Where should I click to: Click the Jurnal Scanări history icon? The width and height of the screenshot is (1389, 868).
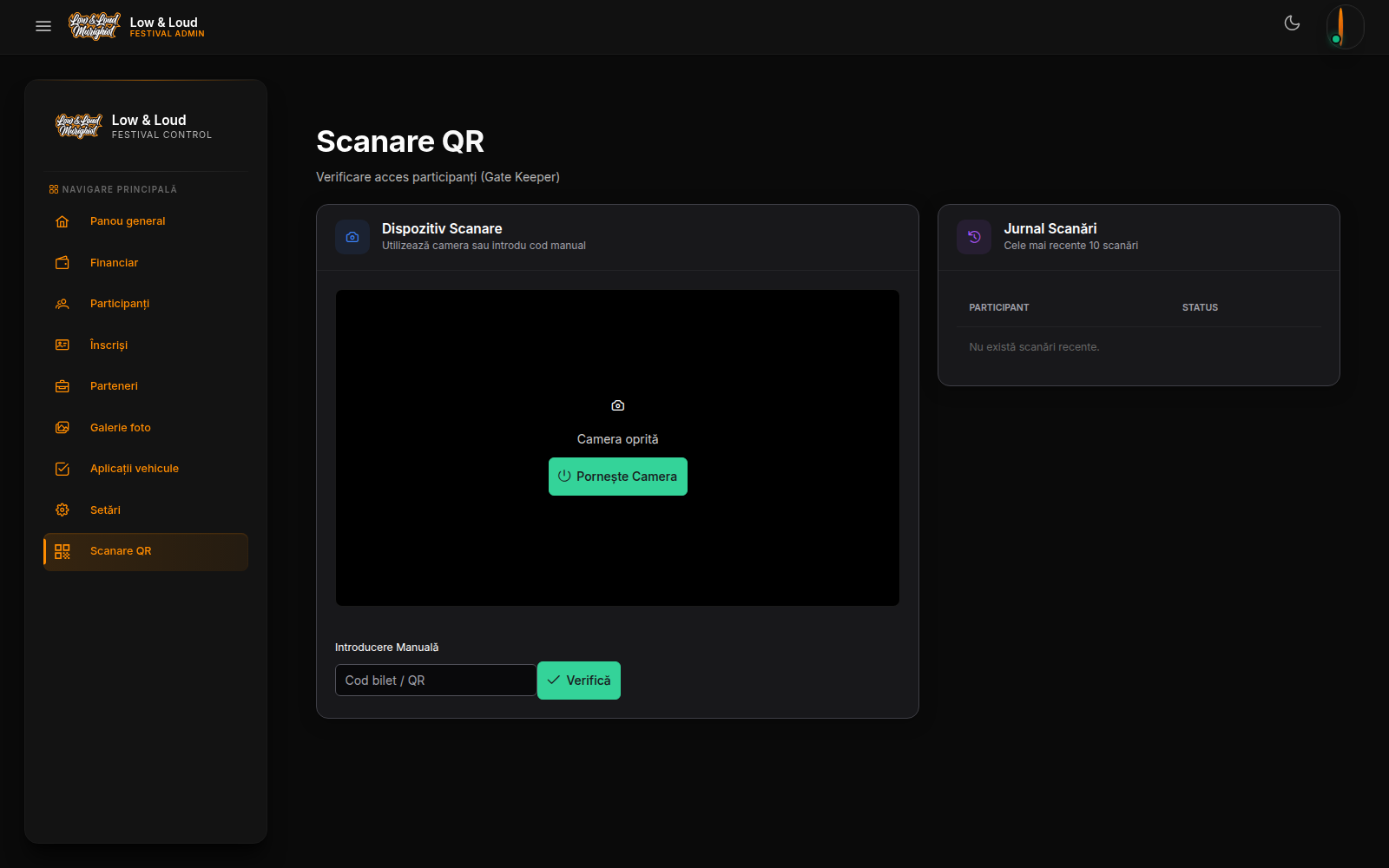pyautogui.click(x=974, y=237)
